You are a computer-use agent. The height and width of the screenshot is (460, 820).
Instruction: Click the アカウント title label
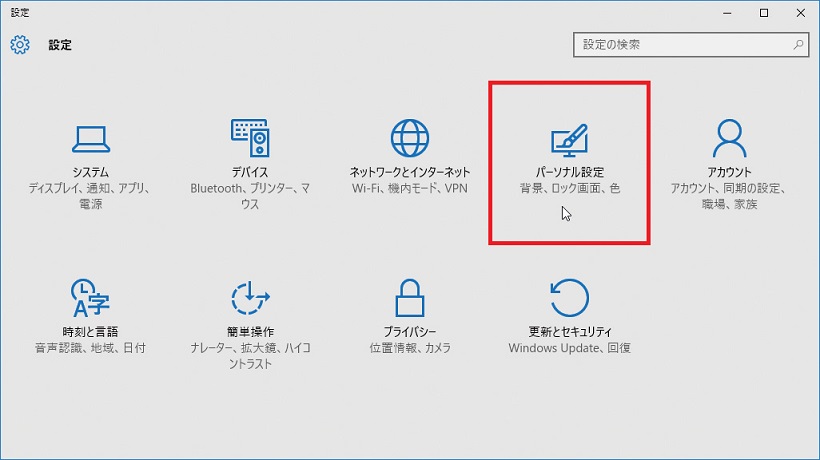(x=730, y=172)
